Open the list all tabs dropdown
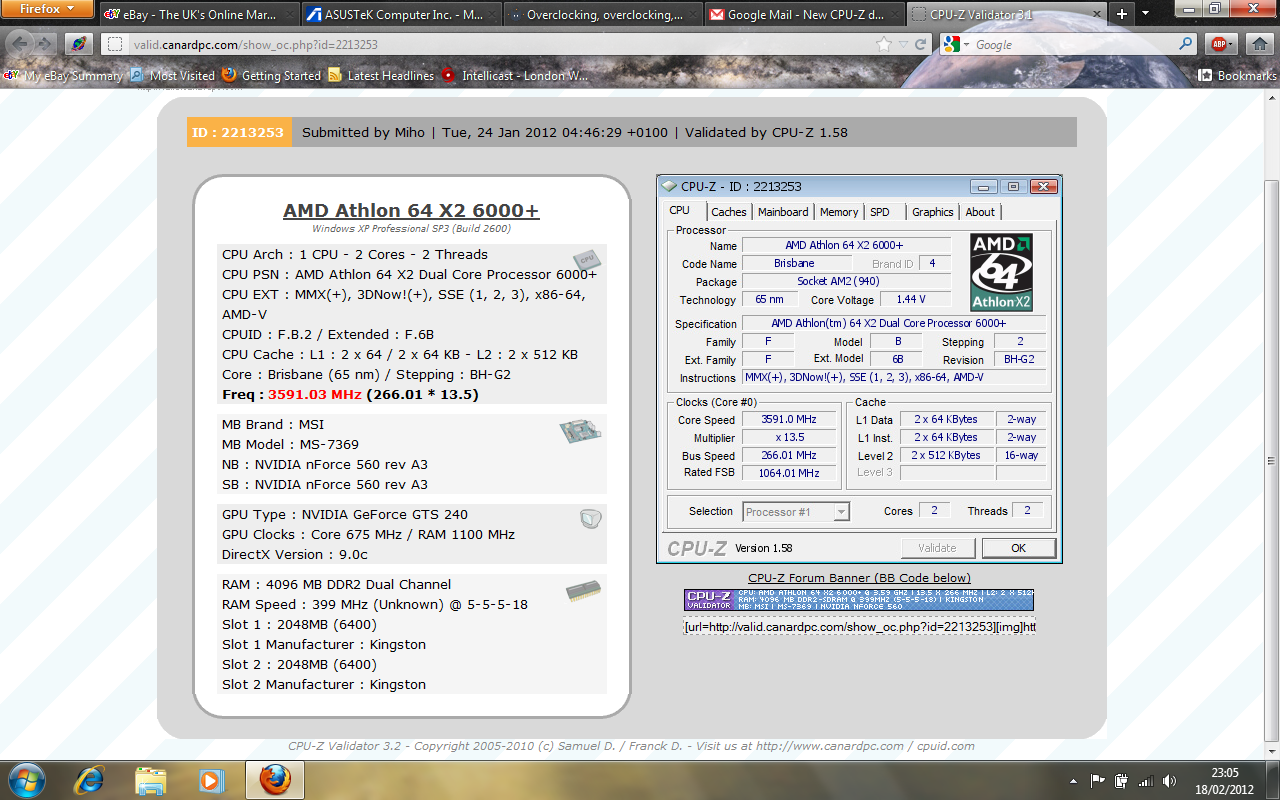Viewport: 1280px width, 800px height. click(1145, 14)
